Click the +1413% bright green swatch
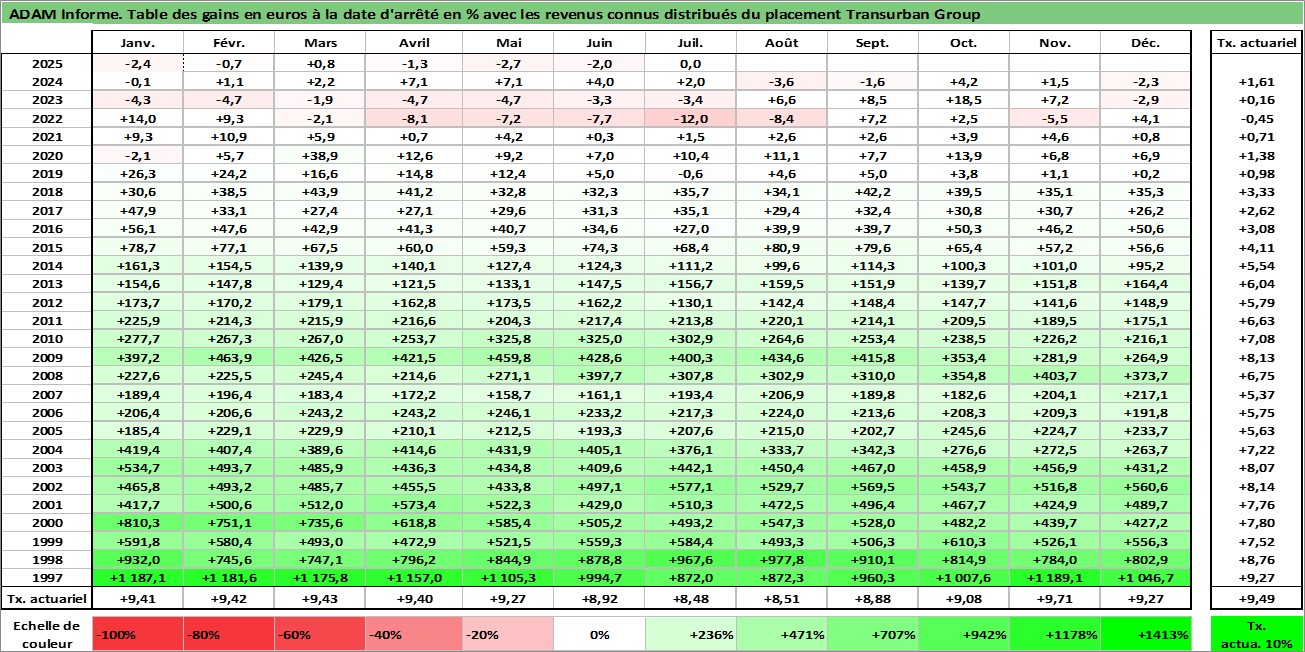 1145,633
